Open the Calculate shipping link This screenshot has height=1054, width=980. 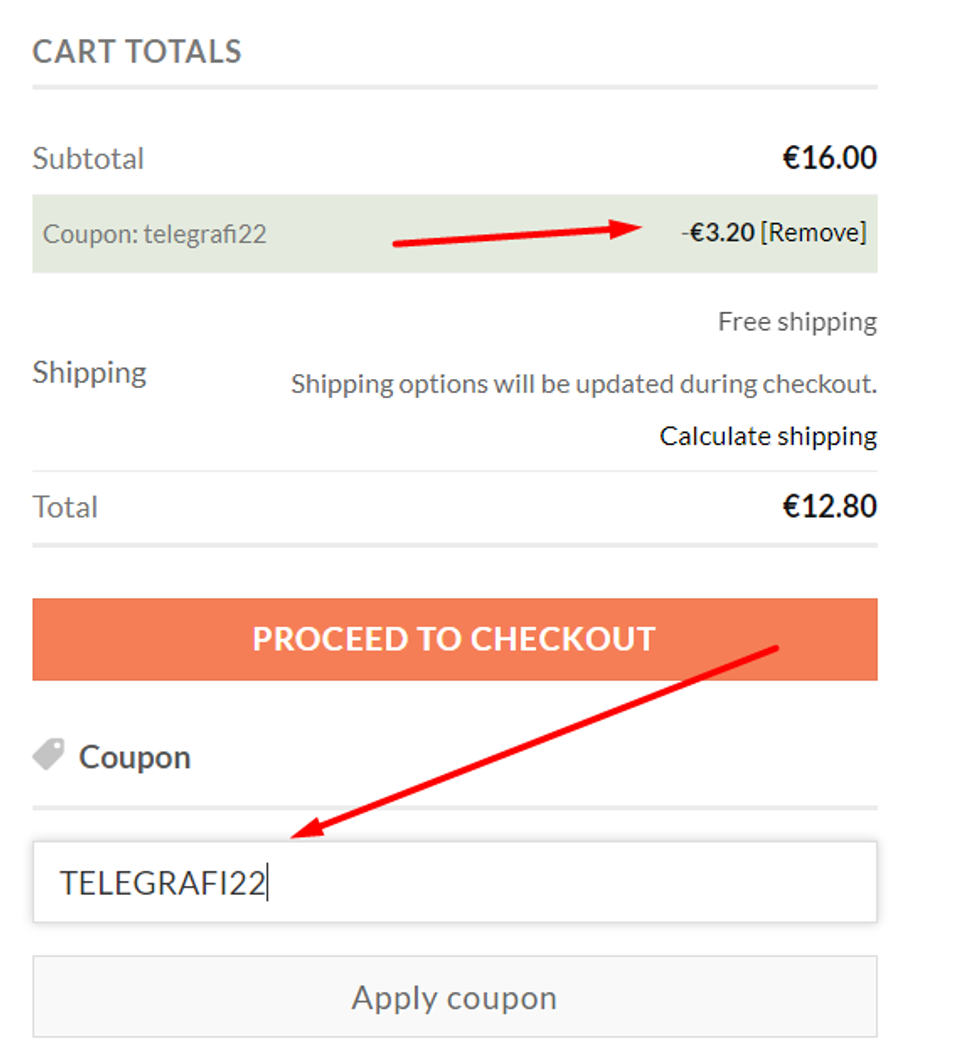(768, 436)
